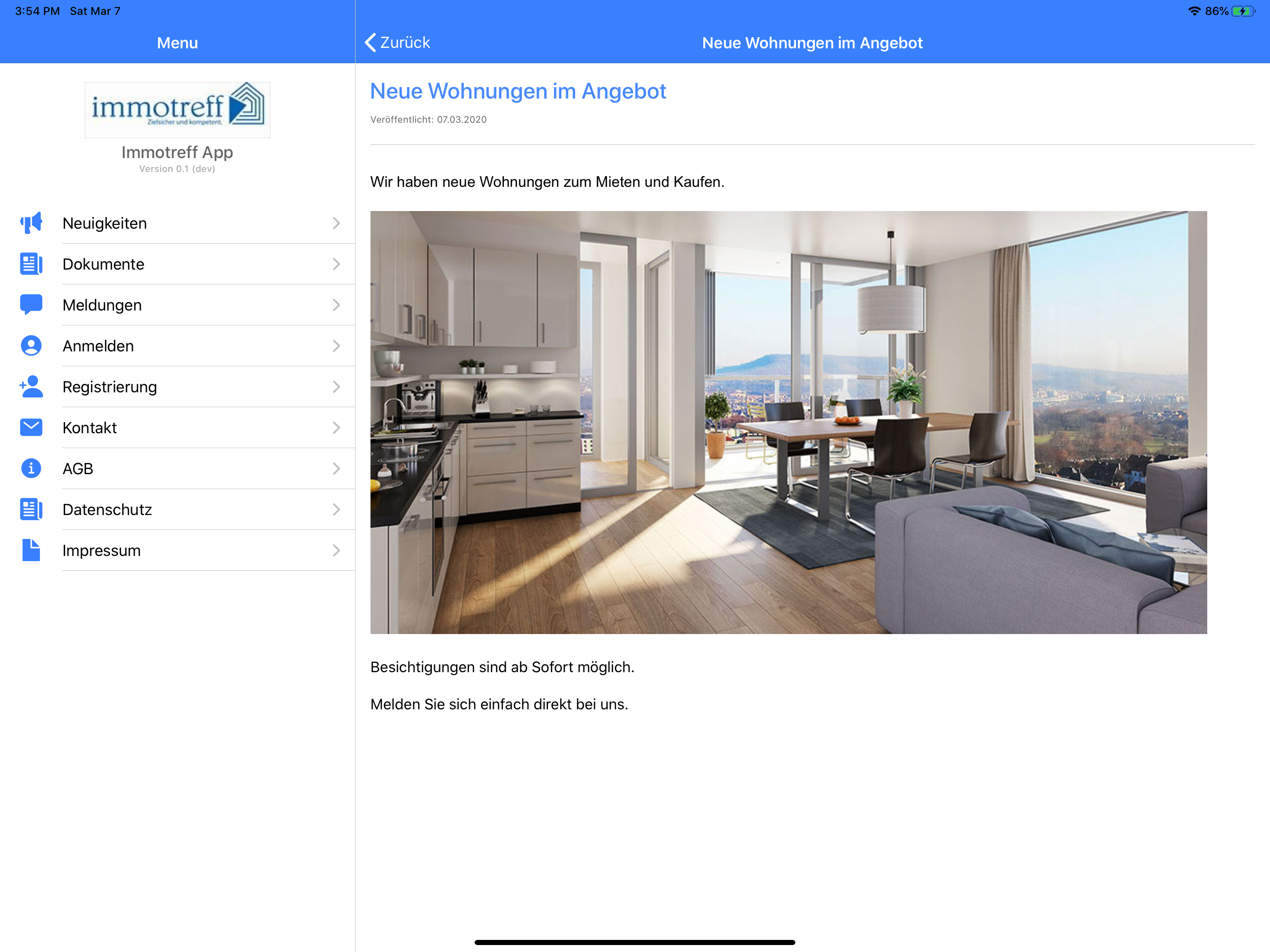Open Datenschutz via its chevron
The image size is (1270, 952).
pos(337,509)
